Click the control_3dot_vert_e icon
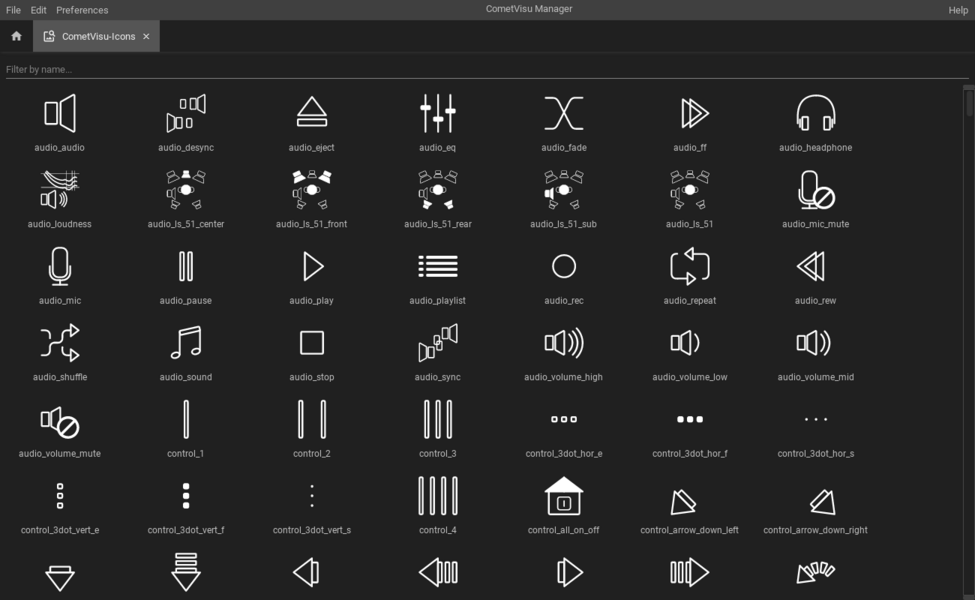The height and width of the screenshot is (600, 975). (60, 496)
